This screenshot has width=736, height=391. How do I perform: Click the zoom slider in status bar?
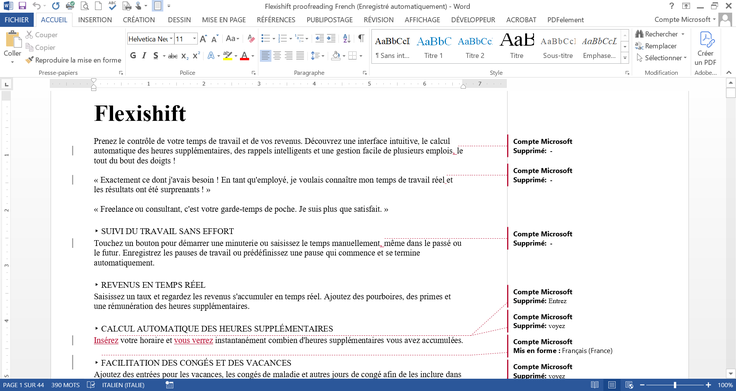pos(675,385)
